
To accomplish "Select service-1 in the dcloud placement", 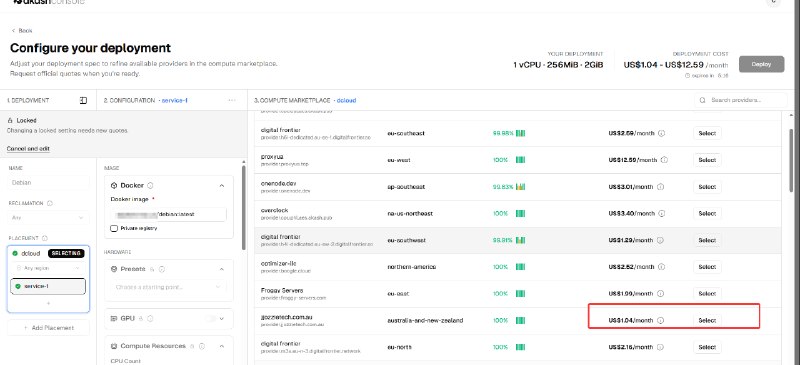I will [x=48, y=286].
